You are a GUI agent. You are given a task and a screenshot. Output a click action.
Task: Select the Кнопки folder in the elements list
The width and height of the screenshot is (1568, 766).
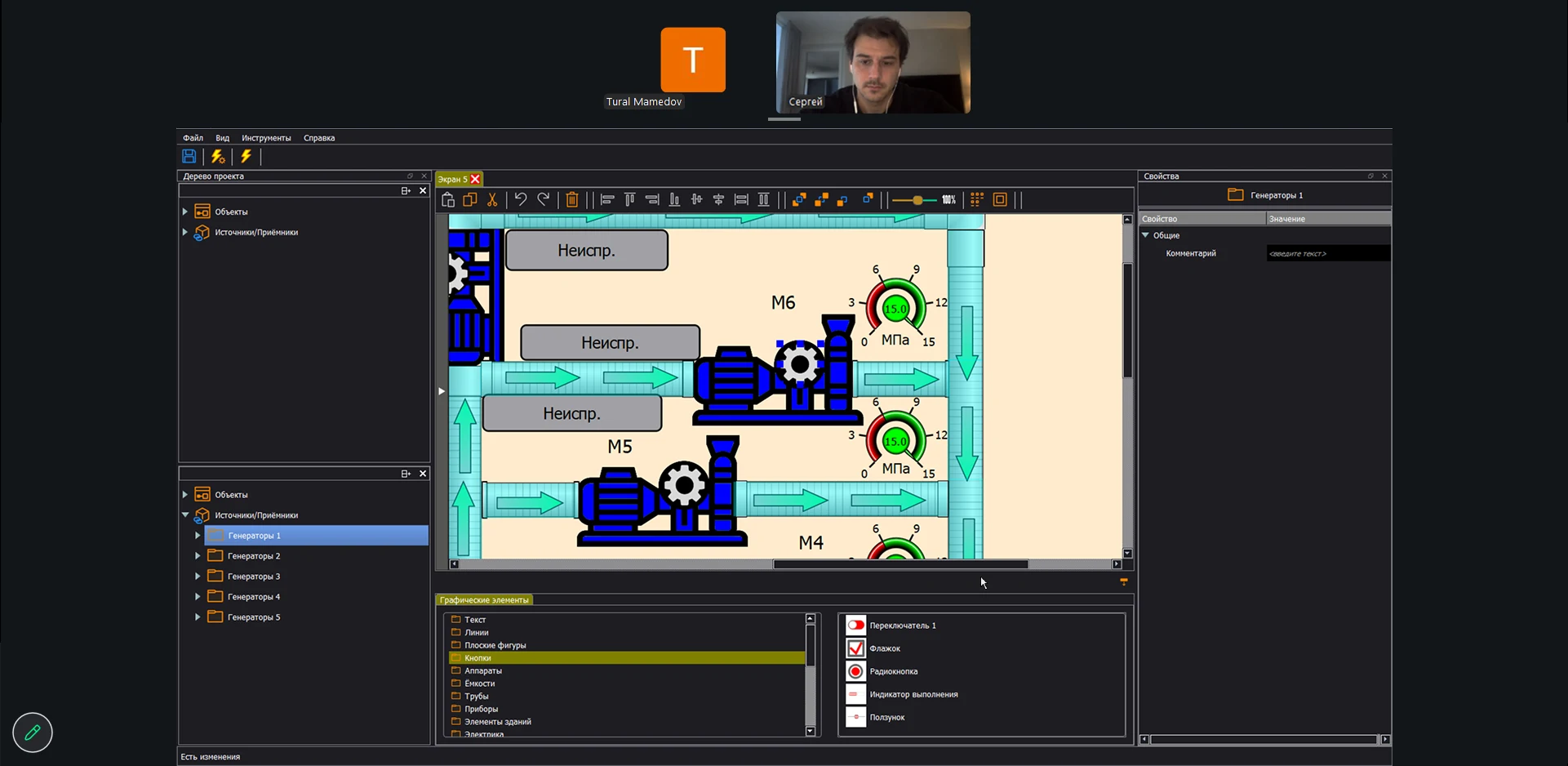point(626,658)
